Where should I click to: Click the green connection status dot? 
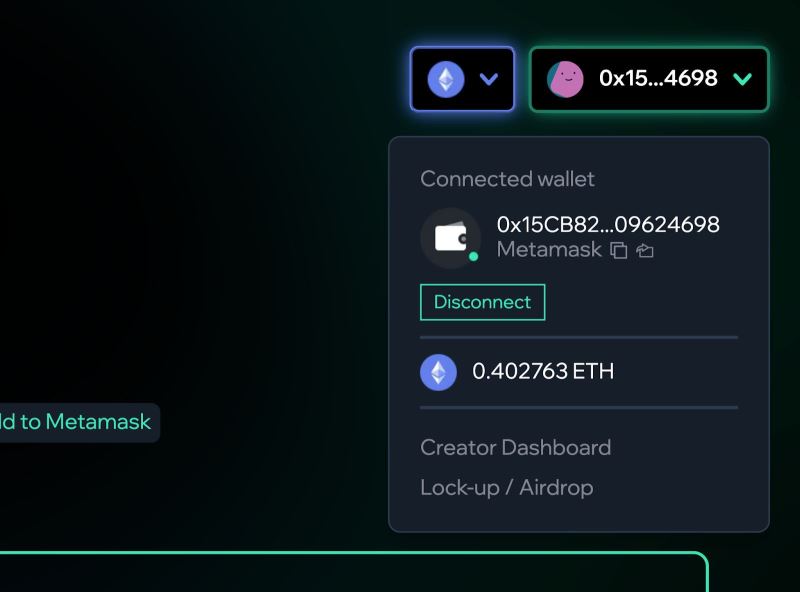tap(473, 256)
